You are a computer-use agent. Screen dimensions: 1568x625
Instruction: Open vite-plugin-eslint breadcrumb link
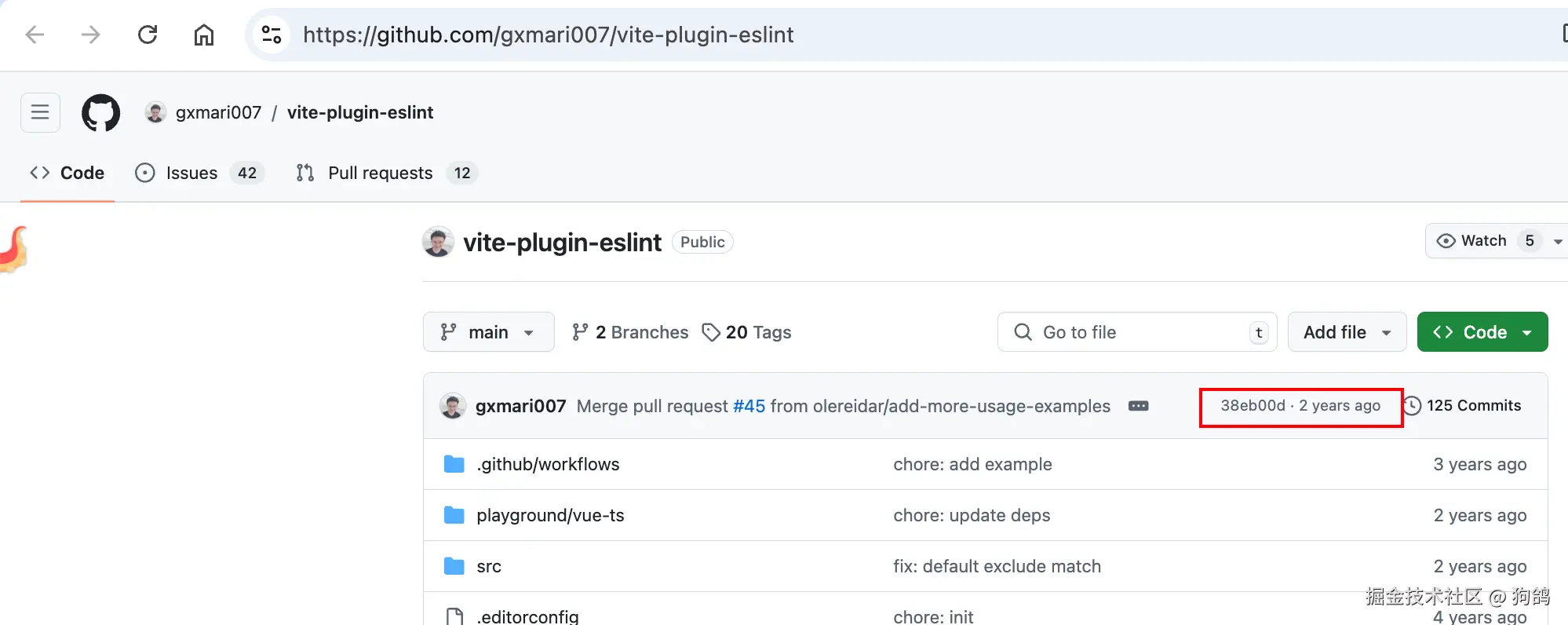(x=360, y=112)
